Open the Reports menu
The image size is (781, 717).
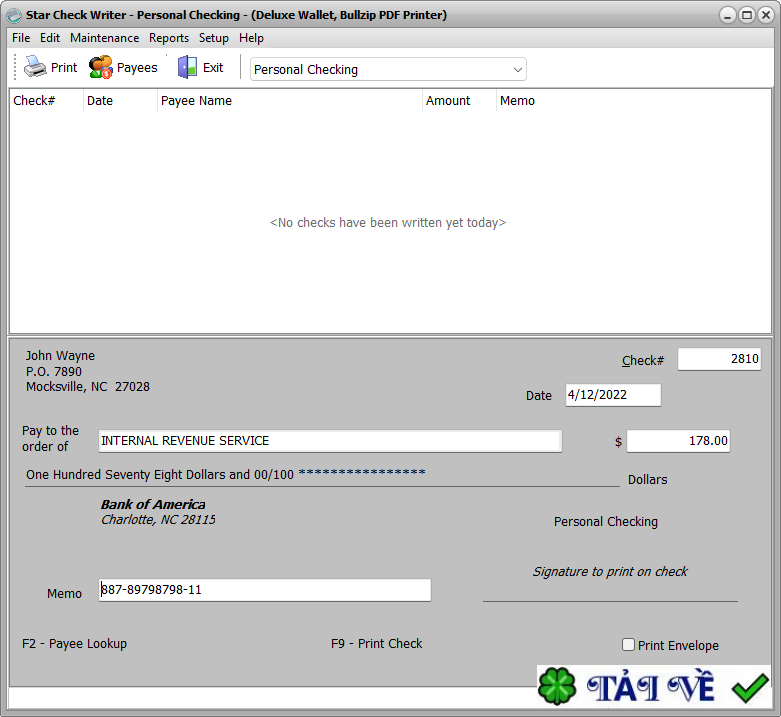tap(169, 38)
